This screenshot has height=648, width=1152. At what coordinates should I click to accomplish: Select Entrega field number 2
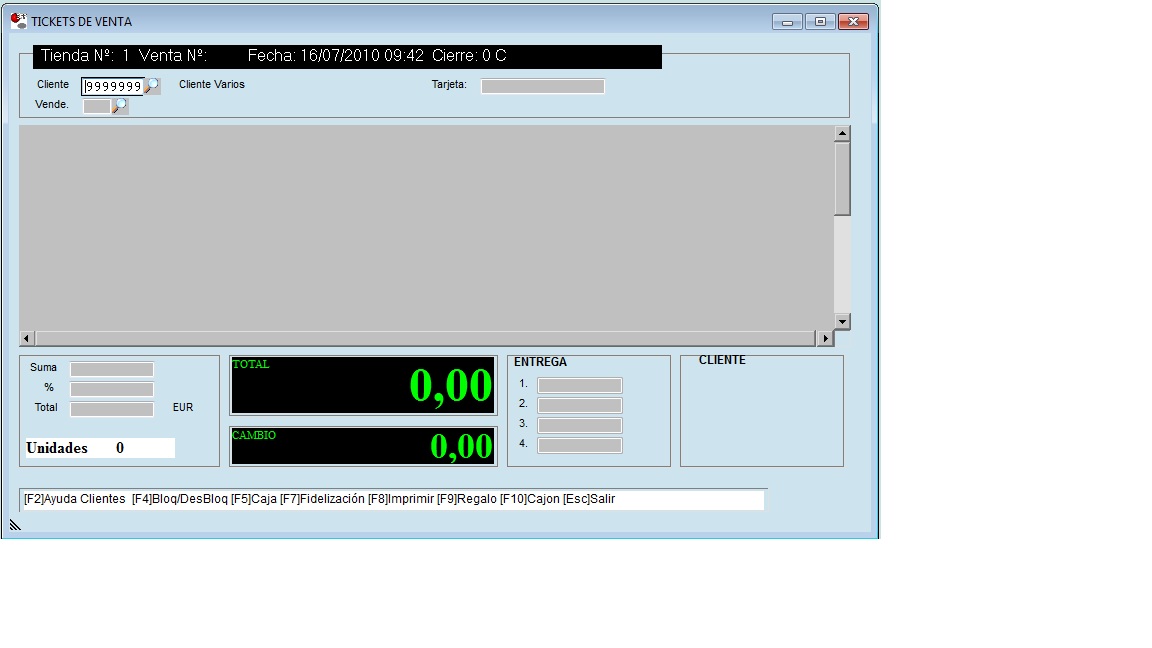(x=579, y=405)
